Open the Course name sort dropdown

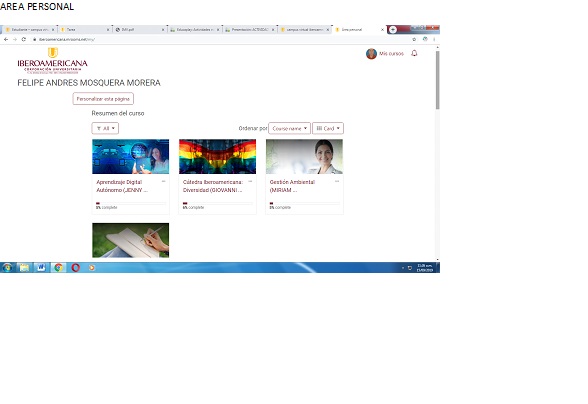[290, 128]
